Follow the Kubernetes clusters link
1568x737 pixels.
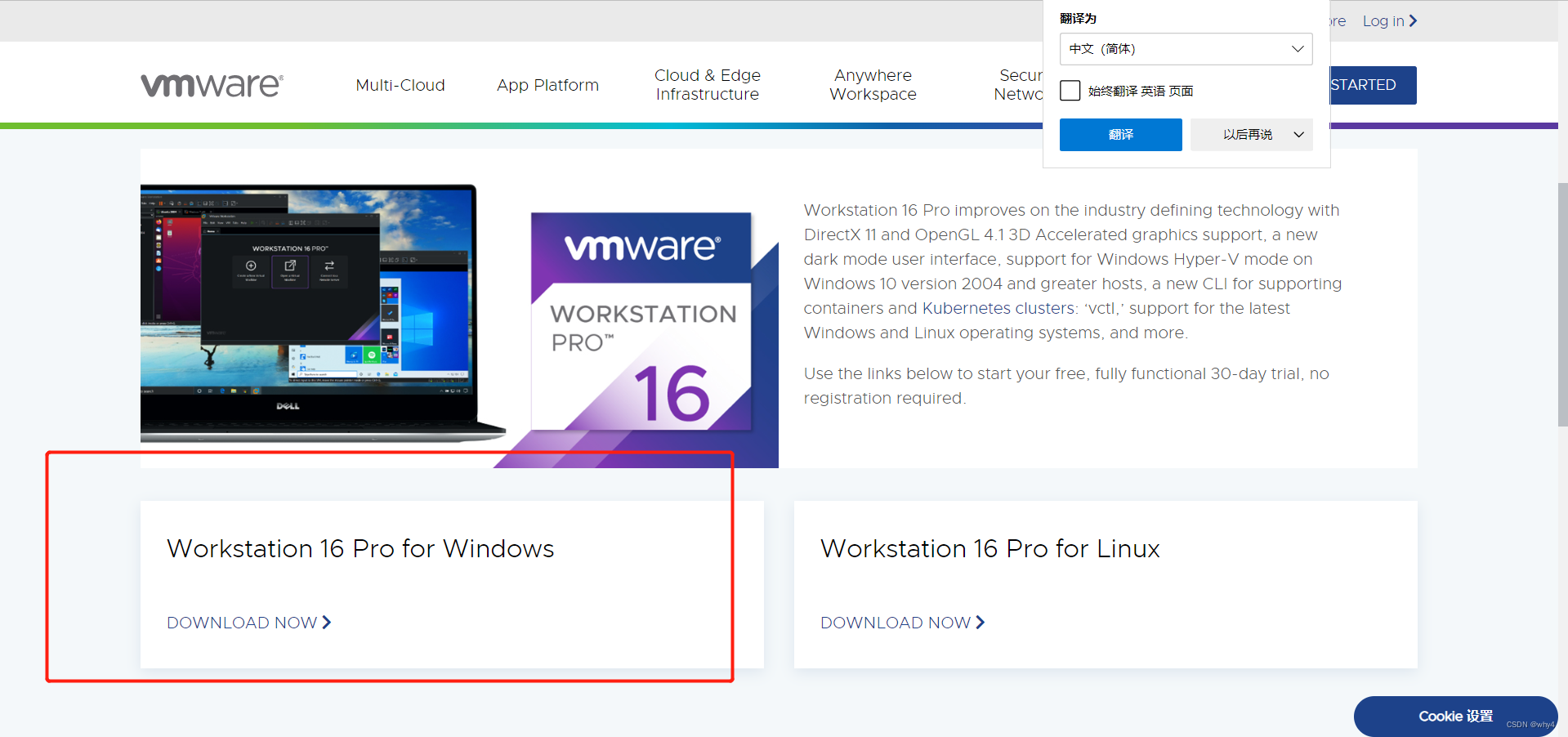[x=998, y=308]
